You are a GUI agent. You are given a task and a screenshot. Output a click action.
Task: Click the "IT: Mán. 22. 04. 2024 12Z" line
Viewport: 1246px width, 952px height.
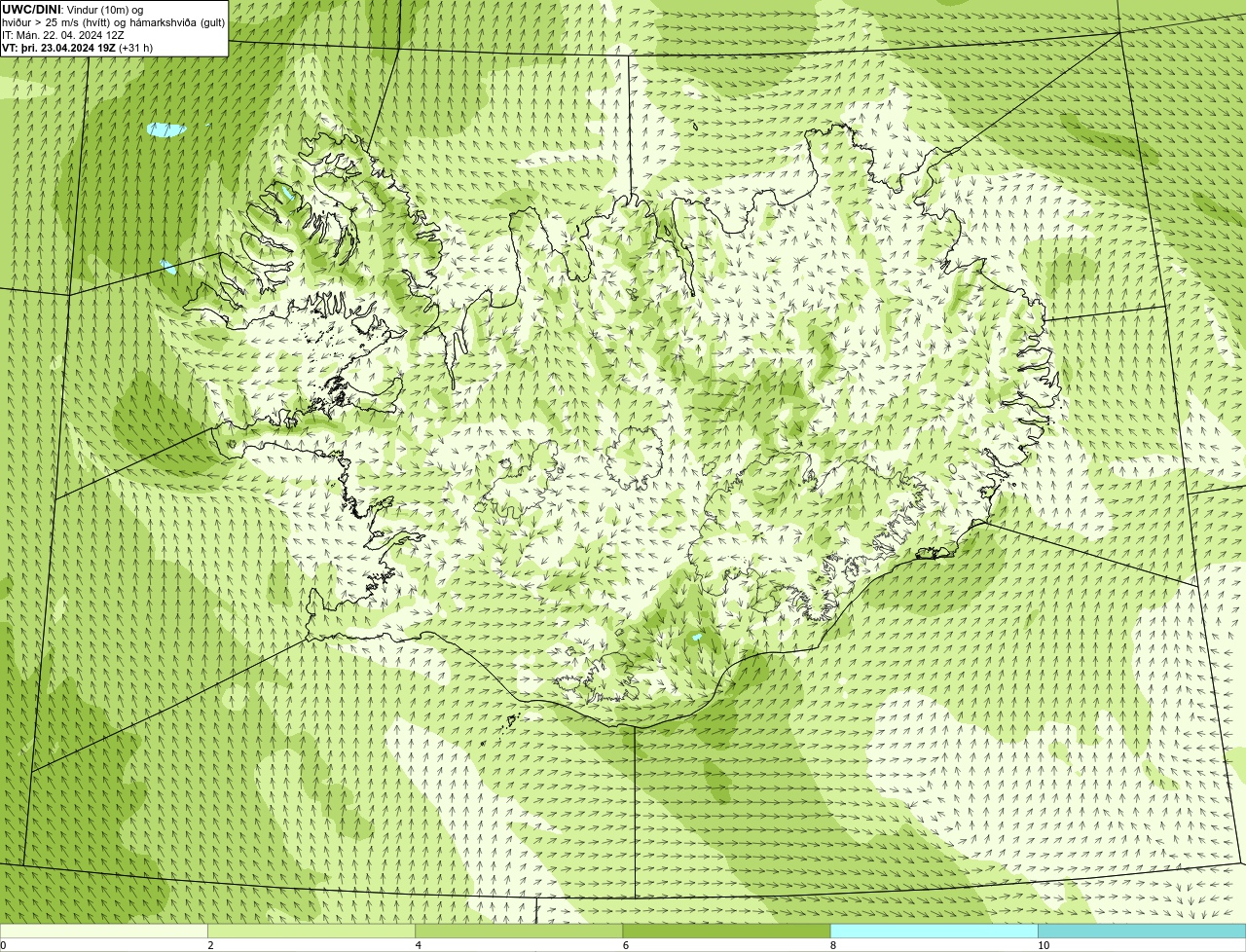[x=63, y=34]
